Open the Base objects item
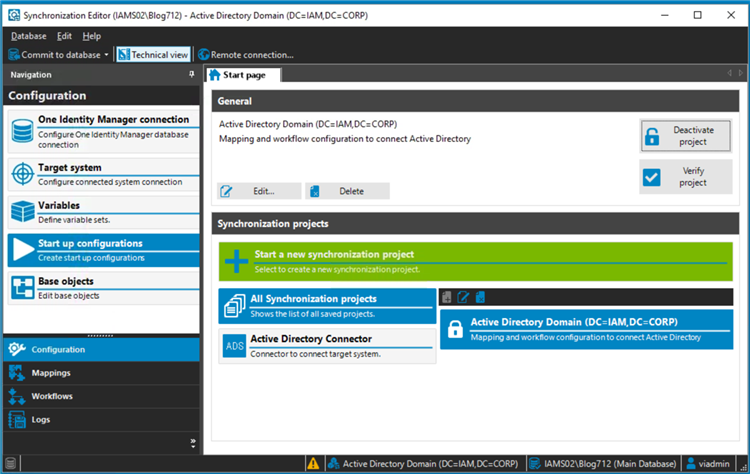The image size is (750, 474). click(x=103, y=288)
